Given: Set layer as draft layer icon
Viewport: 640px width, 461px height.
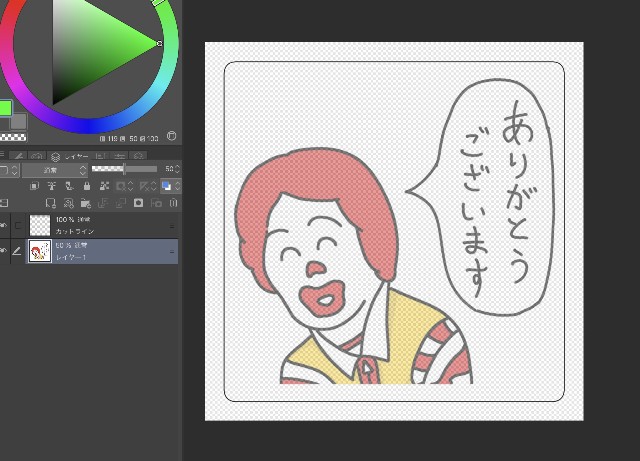Looking at the screenshot, I should coord(69,186).
